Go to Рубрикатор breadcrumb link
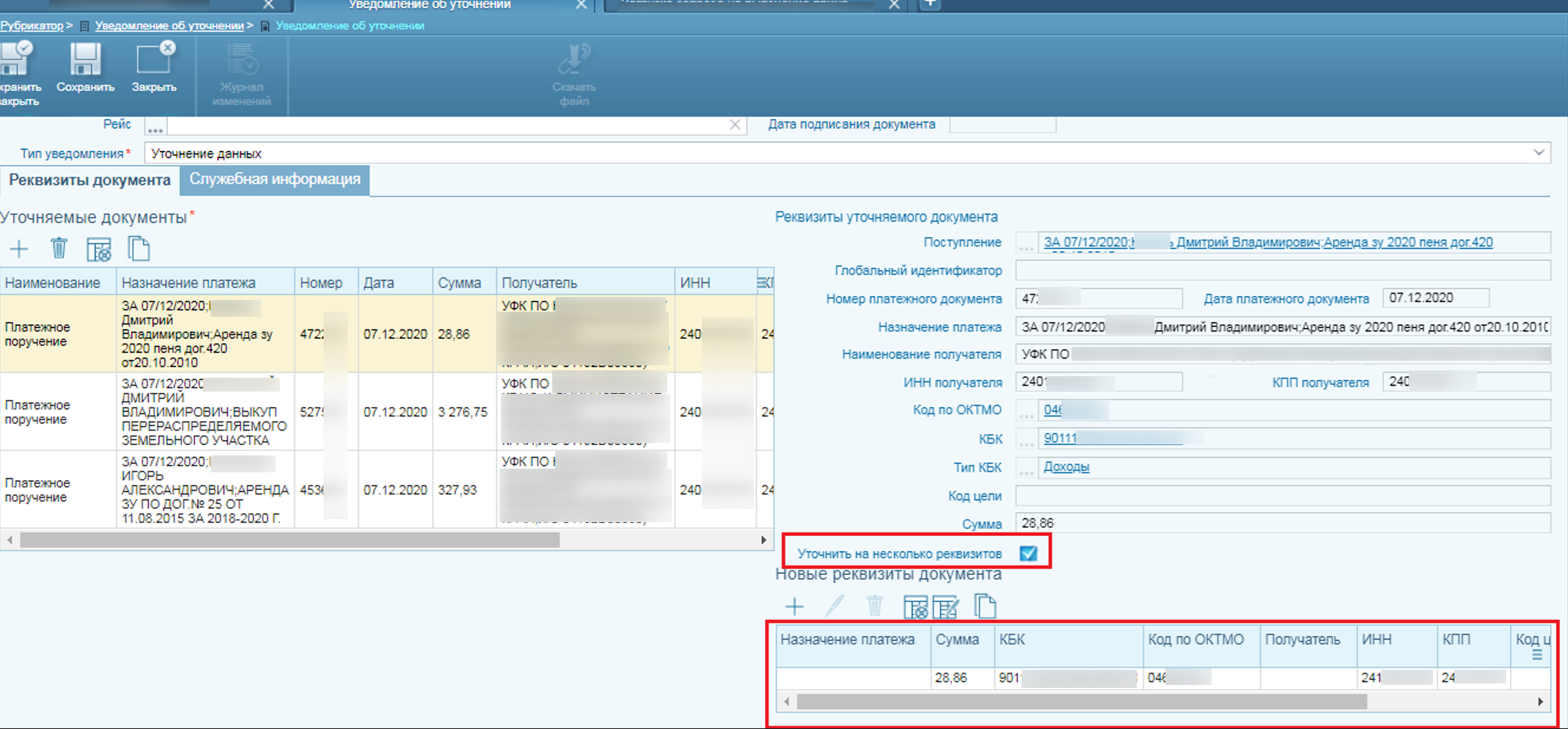 coord(32,26)
